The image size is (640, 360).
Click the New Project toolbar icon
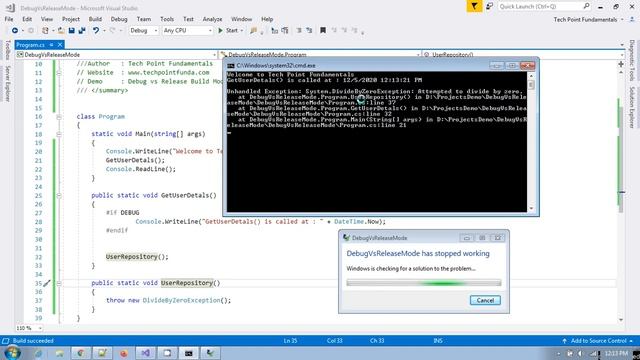(x=45, y=31)
